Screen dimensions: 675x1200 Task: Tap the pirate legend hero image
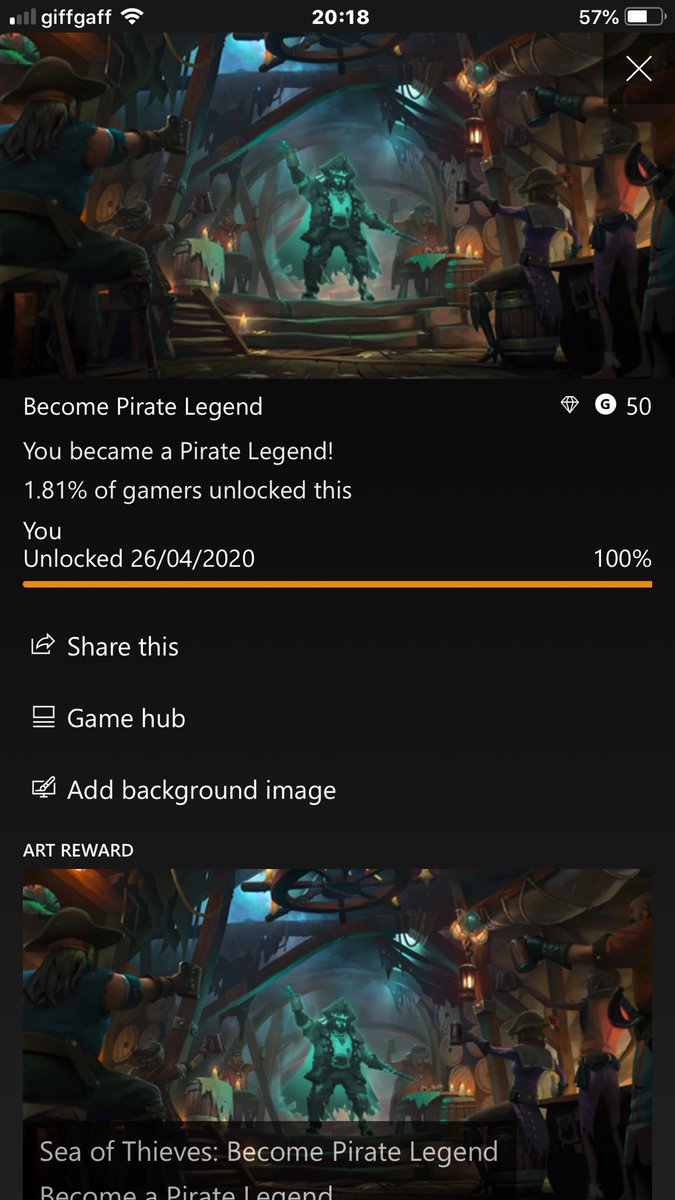[337, 206]
